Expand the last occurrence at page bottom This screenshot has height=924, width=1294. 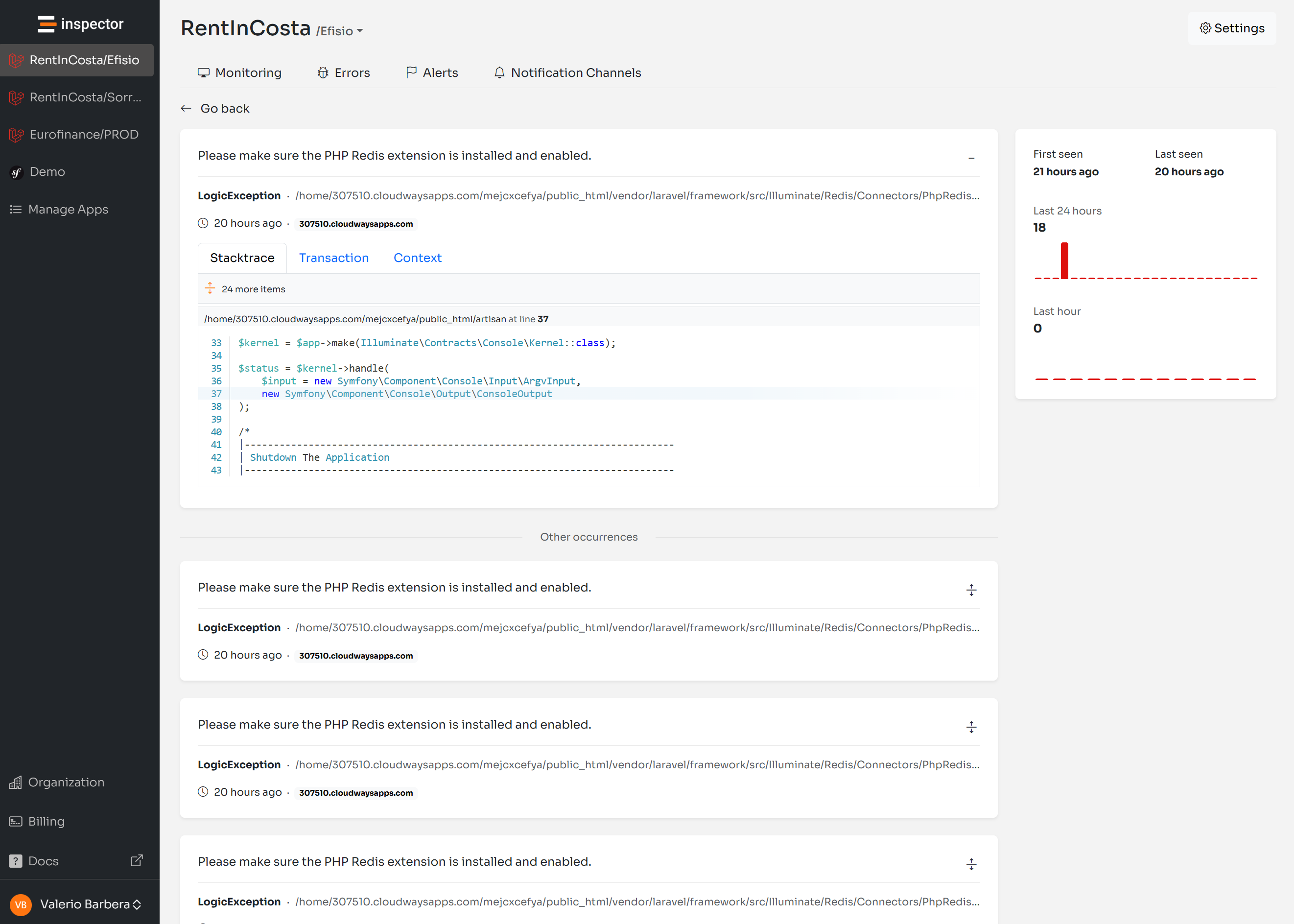point(971,864)
